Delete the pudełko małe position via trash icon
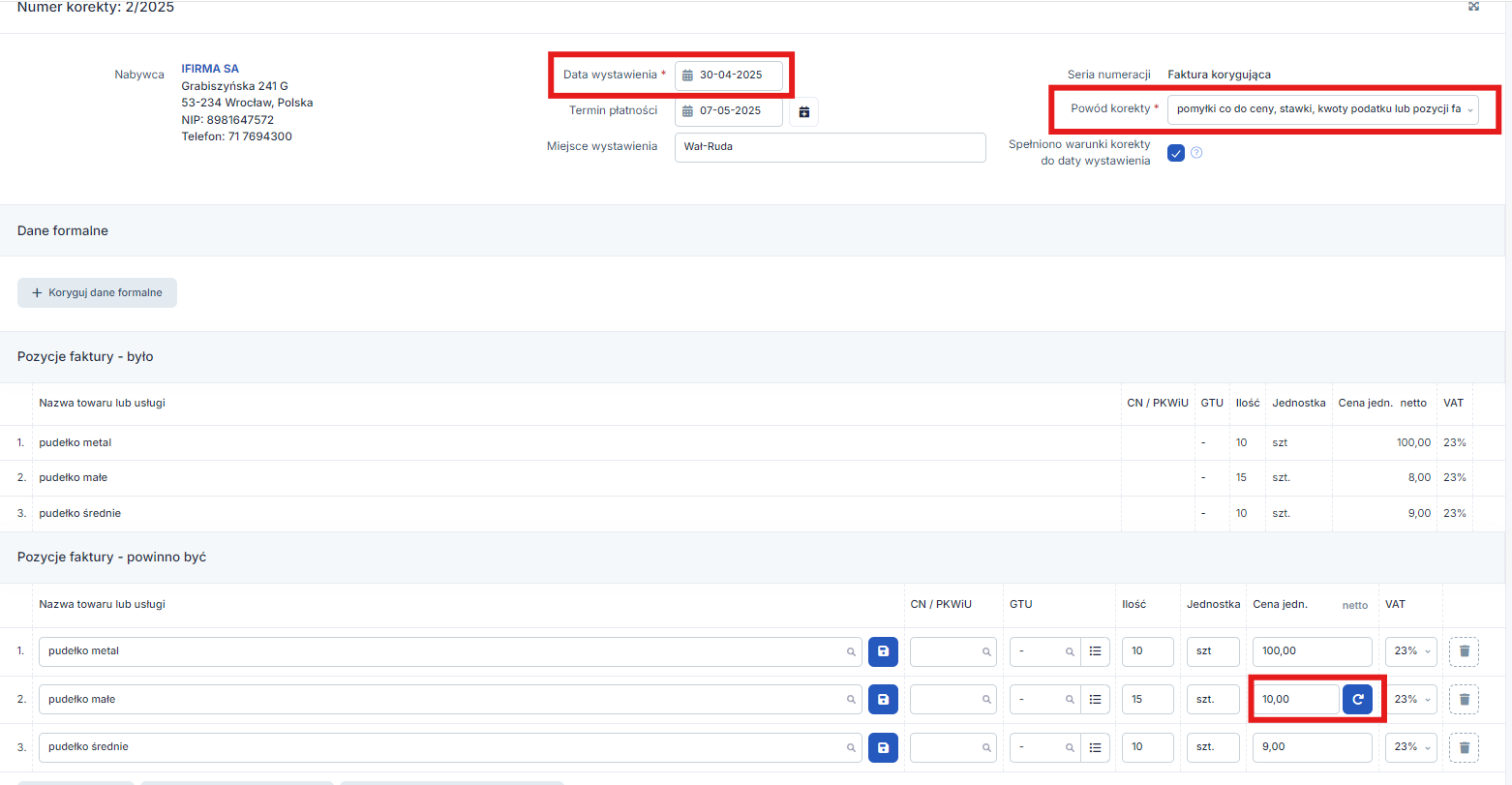The image size is (1512, 785). (x=1464, y=699)
